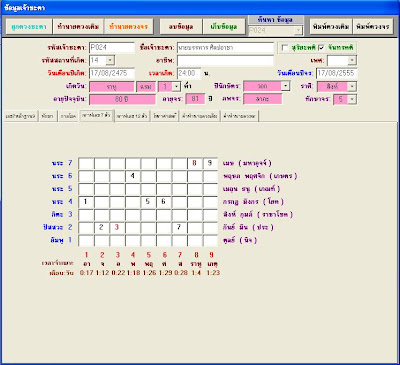Click the pink เกิดวัน field showing ราหู

(x=112, y=86)
